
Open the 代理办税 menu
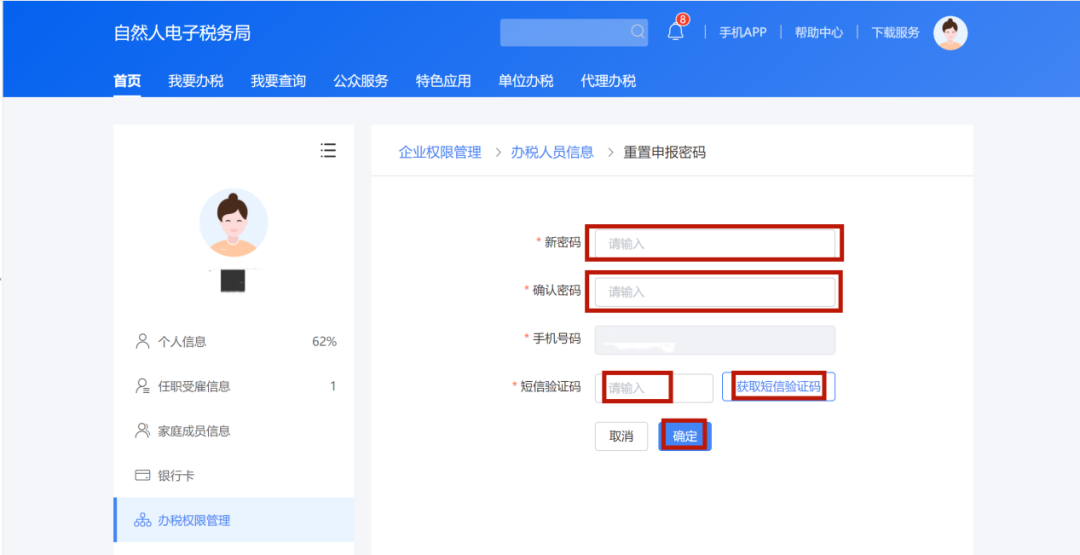coord(608,81)
